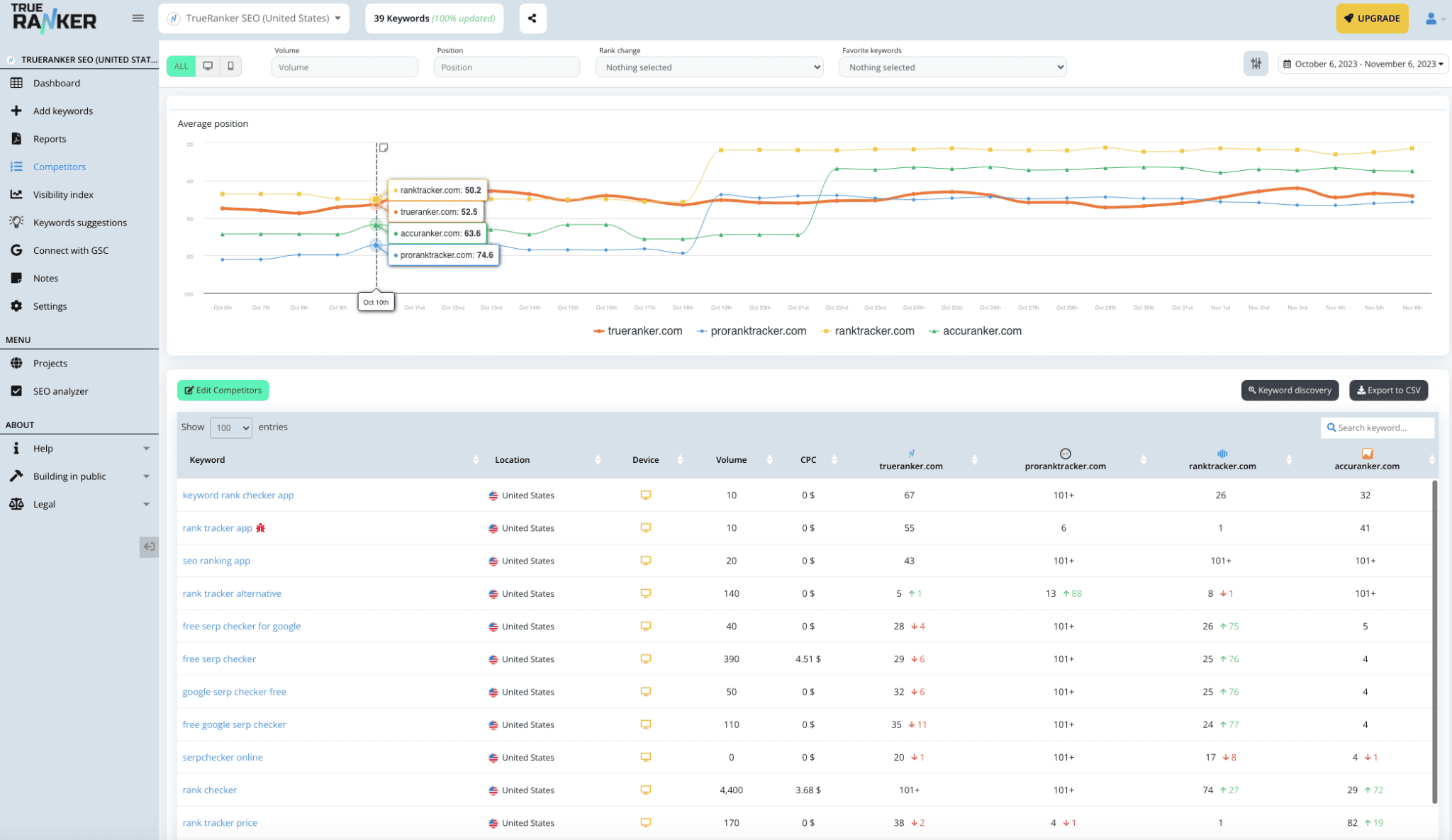Toggle accuranker.com series in chart legend
The width and height of the screenshot is (1452, 840).
976,331
